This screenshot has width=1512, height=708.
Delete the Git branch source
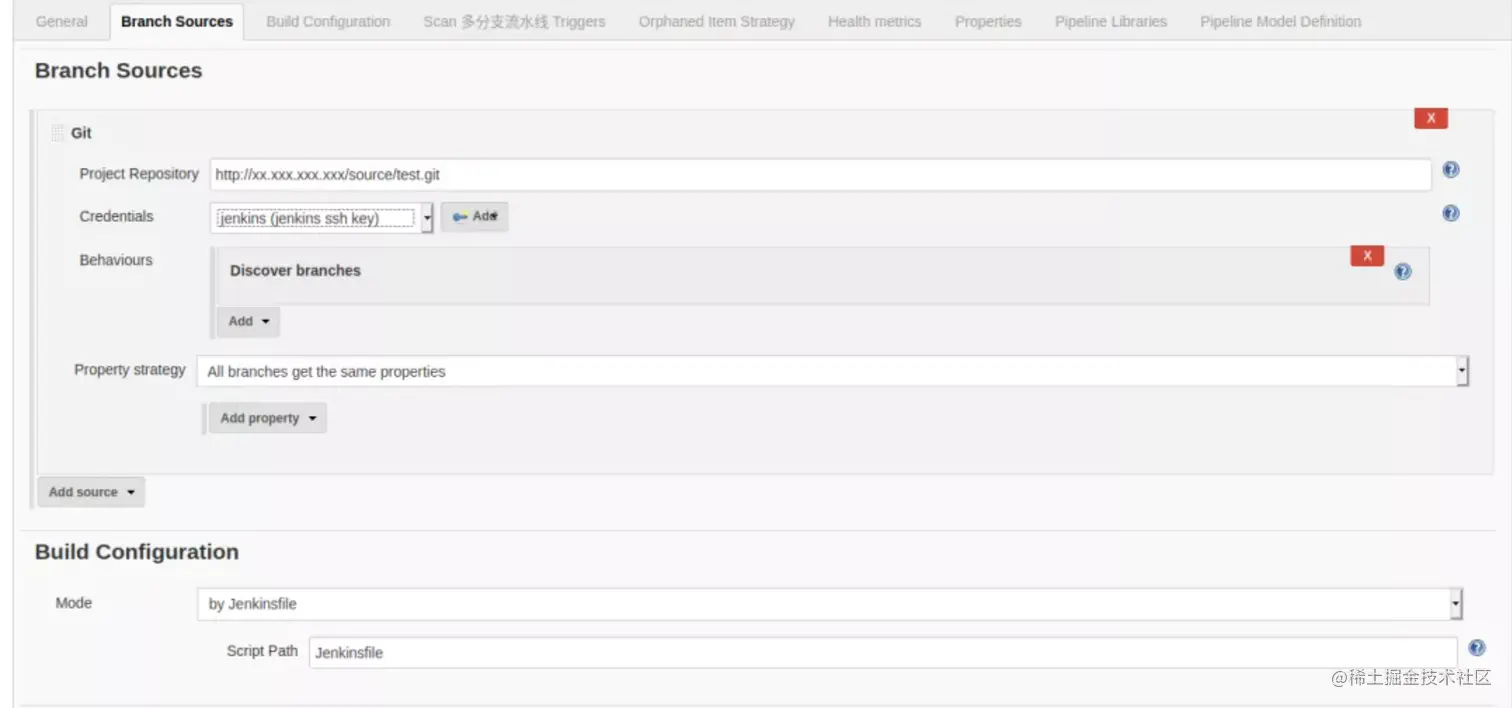[1431, 118]
